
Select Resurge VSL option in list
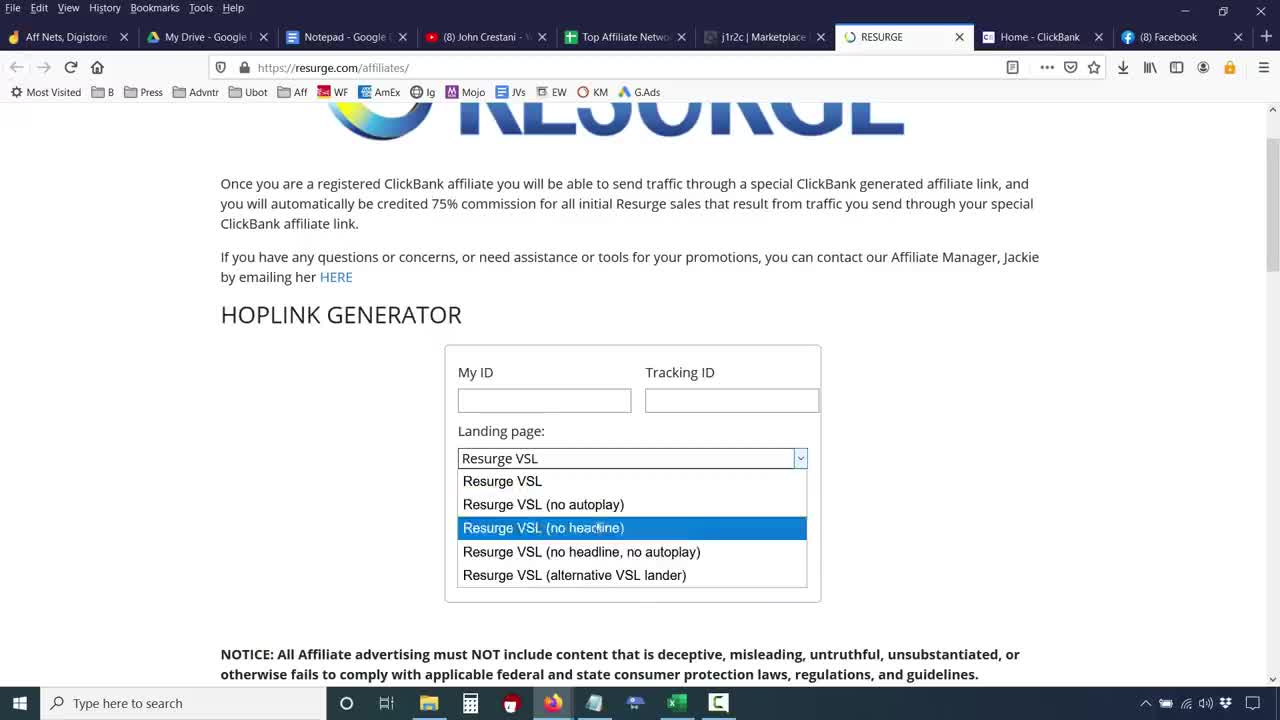(x=632, y=481)
